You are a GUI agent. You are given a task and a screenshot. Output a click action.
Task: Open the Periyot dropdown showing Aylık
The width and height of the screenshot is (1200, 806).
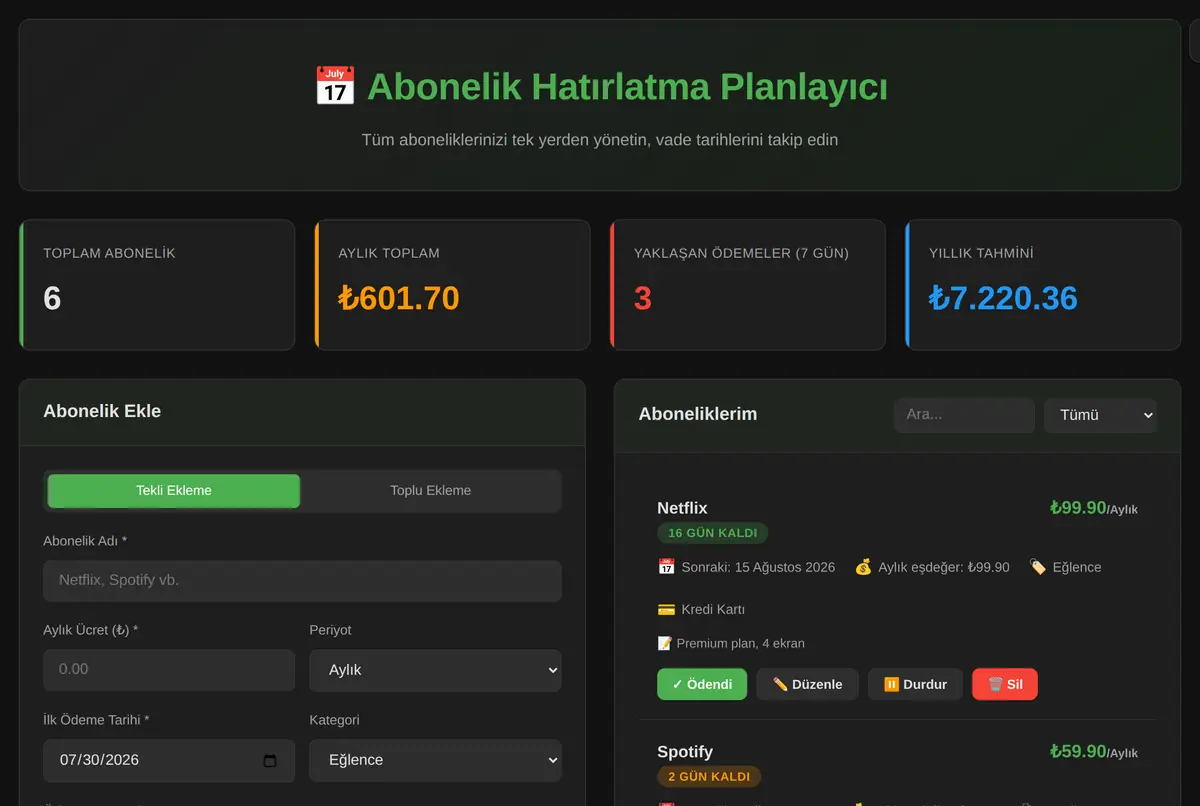pyautogui.click(x=435, y=670)
